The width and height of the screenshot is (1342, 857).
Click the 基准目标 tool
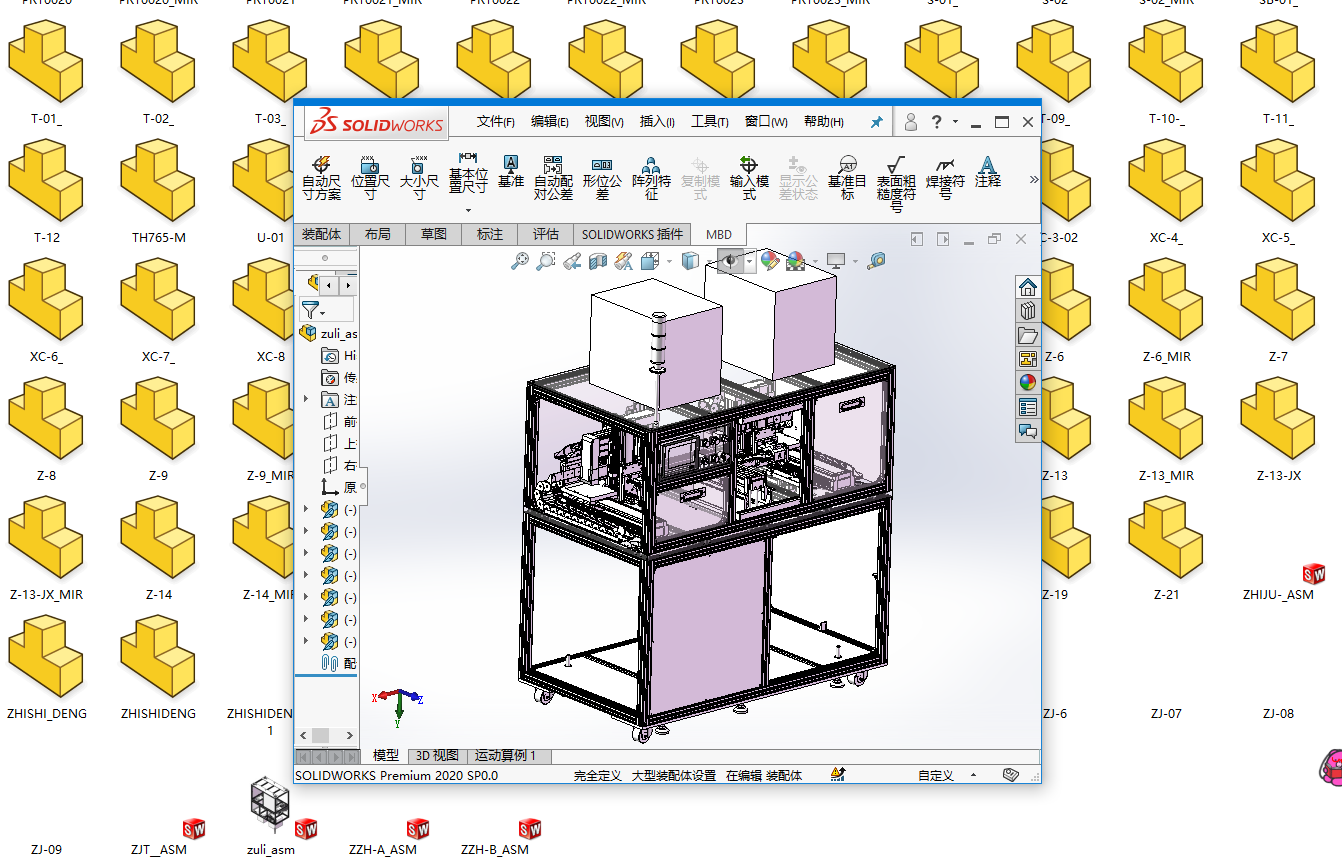click(x=848, y=178)
